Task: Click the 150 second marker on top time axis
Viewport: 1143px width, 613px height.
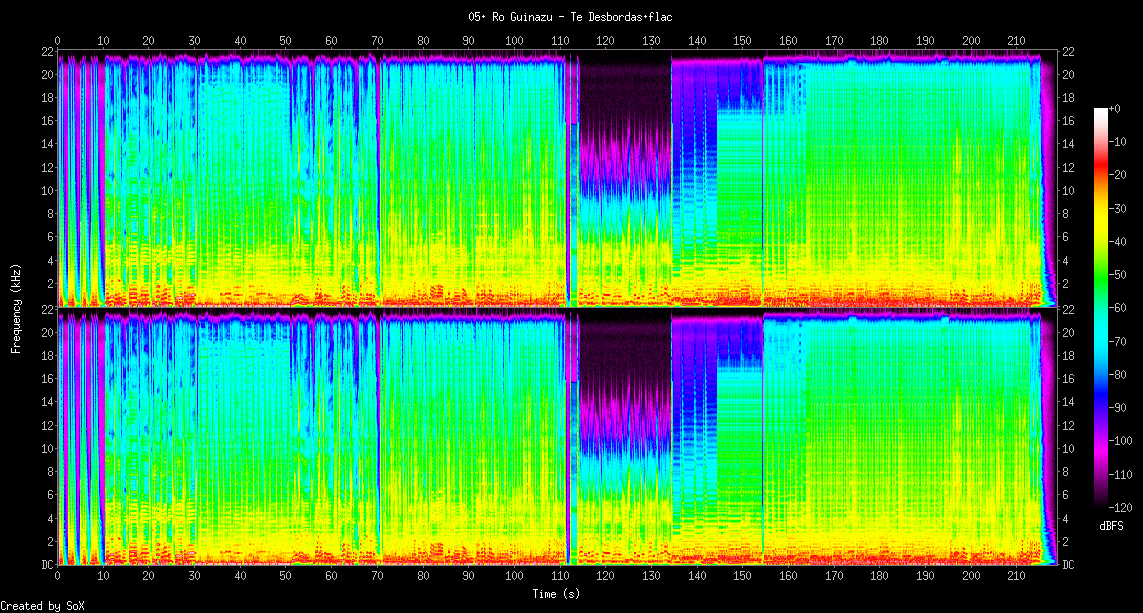Action: coord(742,41)
